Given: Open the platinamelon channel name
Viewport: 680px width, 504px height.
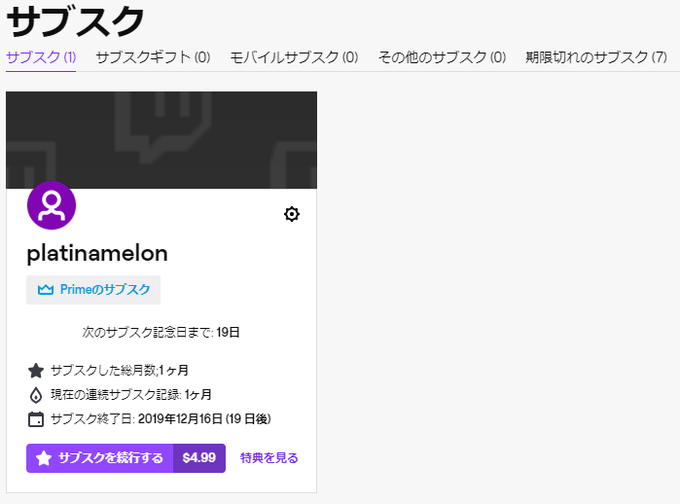Looking at the screenshot, I should tap(97, 253).
